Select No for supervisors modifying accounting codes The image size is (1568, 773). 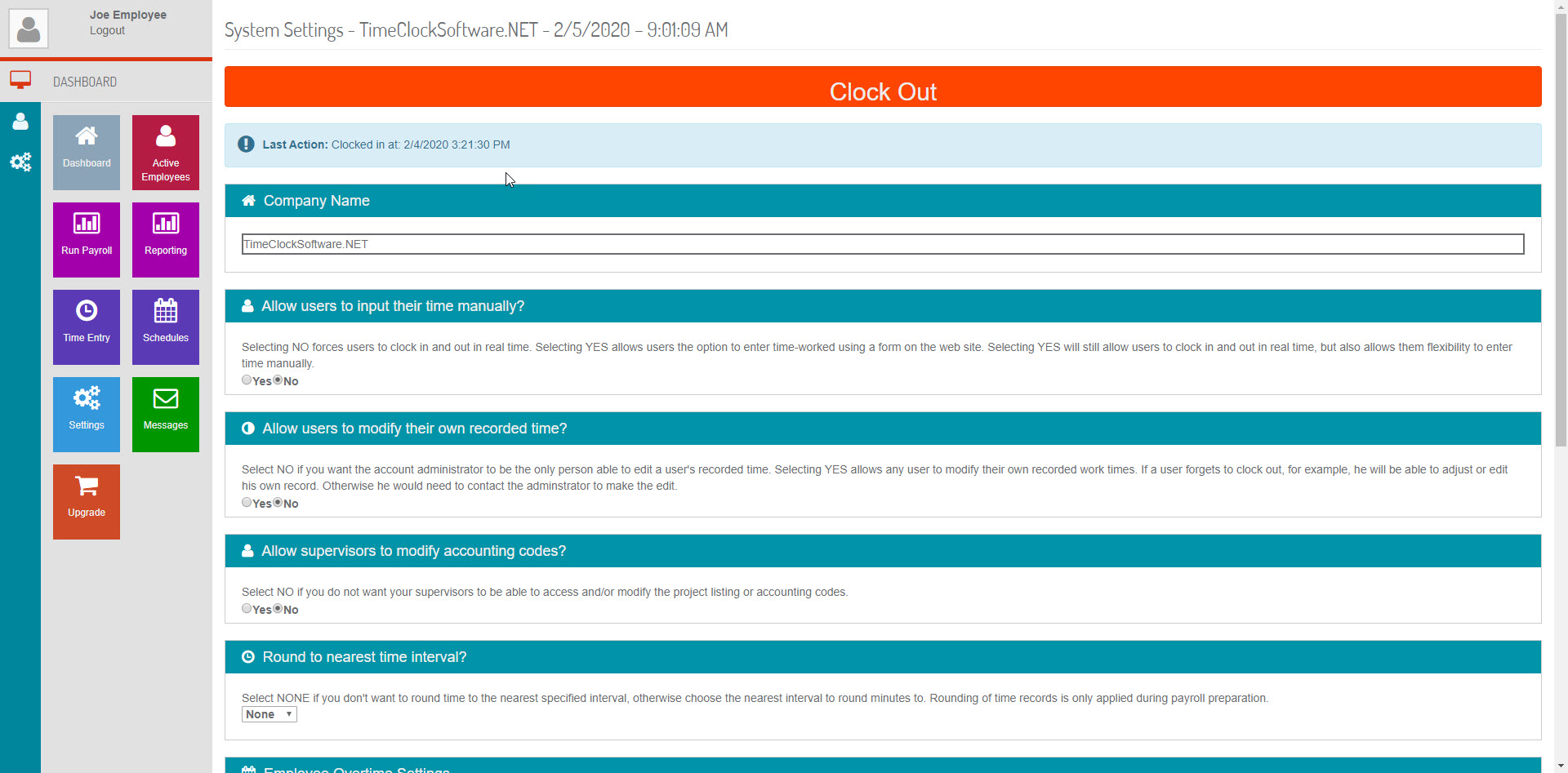click(278, 609)
